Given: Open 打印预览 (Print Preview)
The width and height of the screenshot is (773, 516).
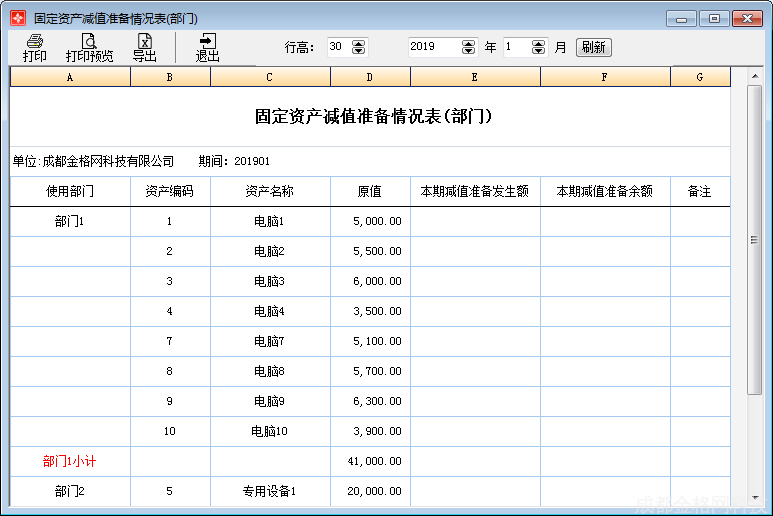Looking at the screenshot, I should 89,47.
